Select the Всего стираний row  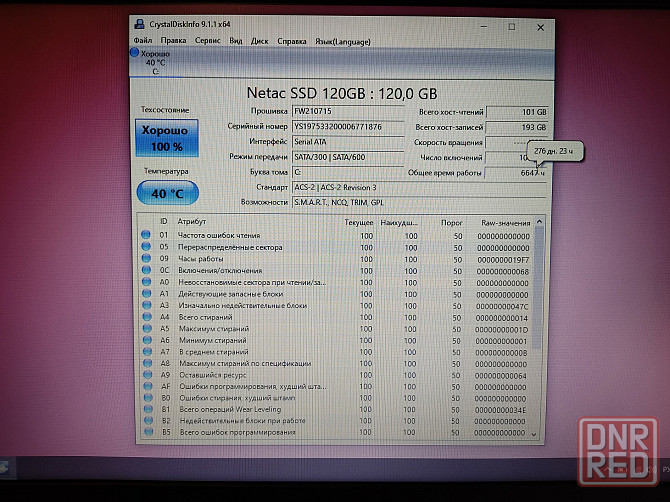pyautogui.click(x=335, y=317)
